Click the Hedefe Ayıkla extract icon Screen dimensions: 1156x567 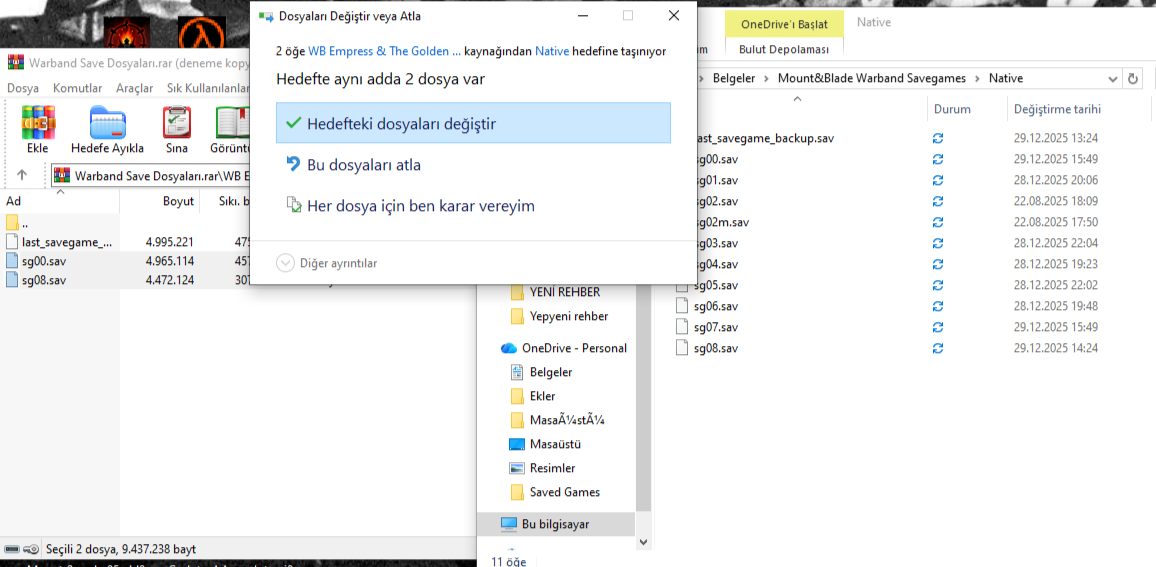coord(108,130)
